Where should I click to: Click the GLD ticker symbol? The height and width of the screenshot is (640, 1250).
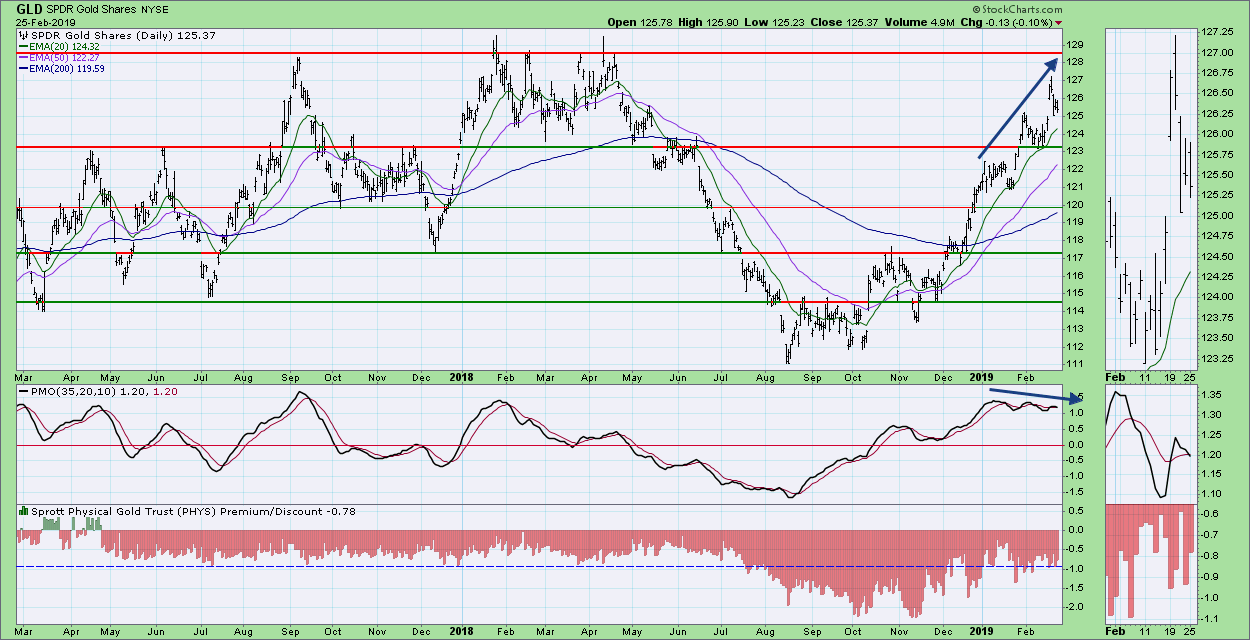[x=28, y=8]
